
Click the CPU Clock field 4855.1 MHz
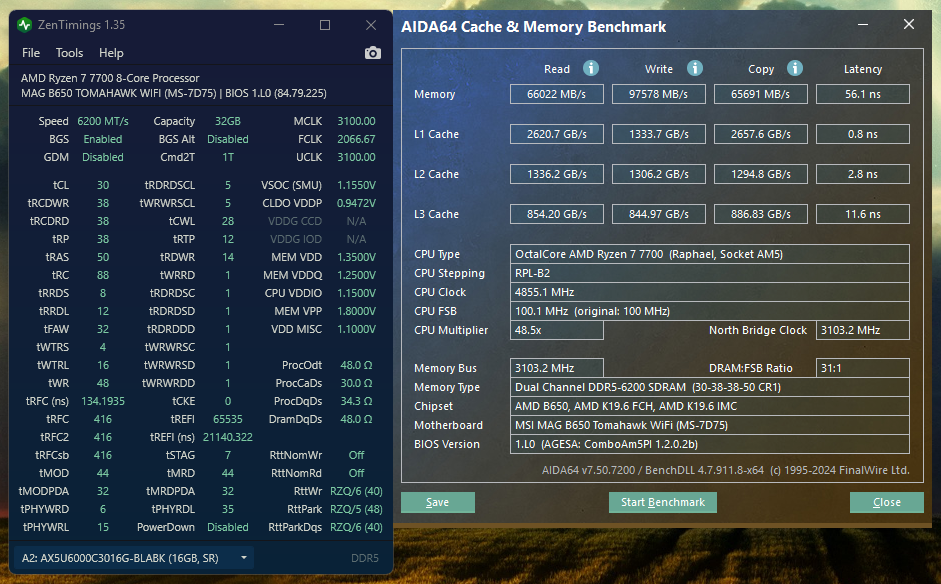click(x=710, y=292)
